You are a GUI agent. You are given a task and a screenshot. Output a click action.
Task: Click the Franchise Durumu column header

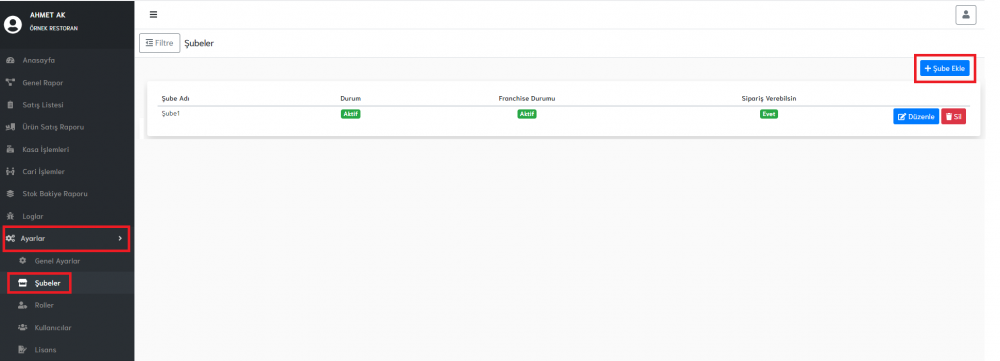click(x=527, y=98)
